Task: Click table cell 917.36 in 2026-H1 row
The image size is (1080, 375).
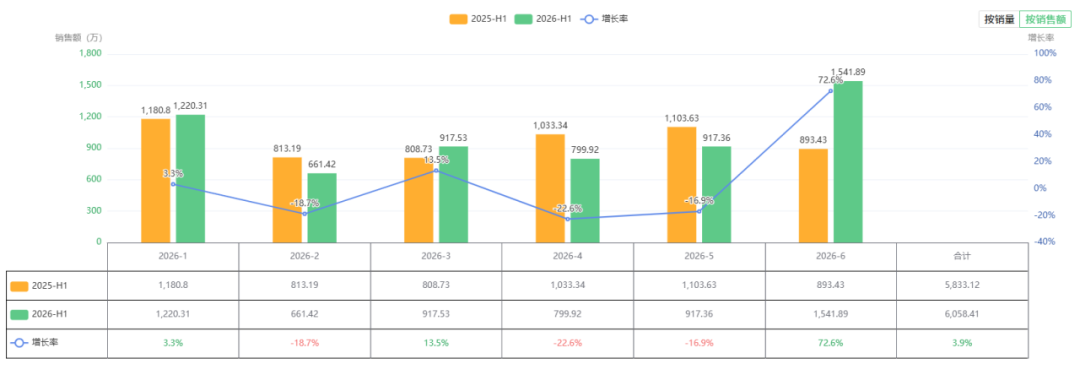Action: [x=699, y=314]
